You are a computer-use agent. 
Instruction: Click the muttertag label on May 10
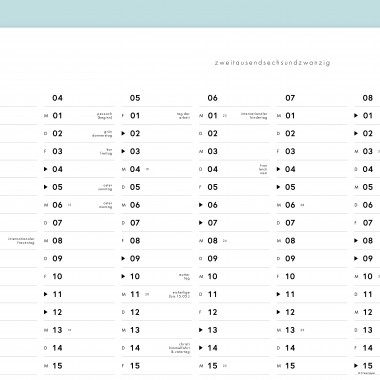pyautogui.click(x=184, y=276)
